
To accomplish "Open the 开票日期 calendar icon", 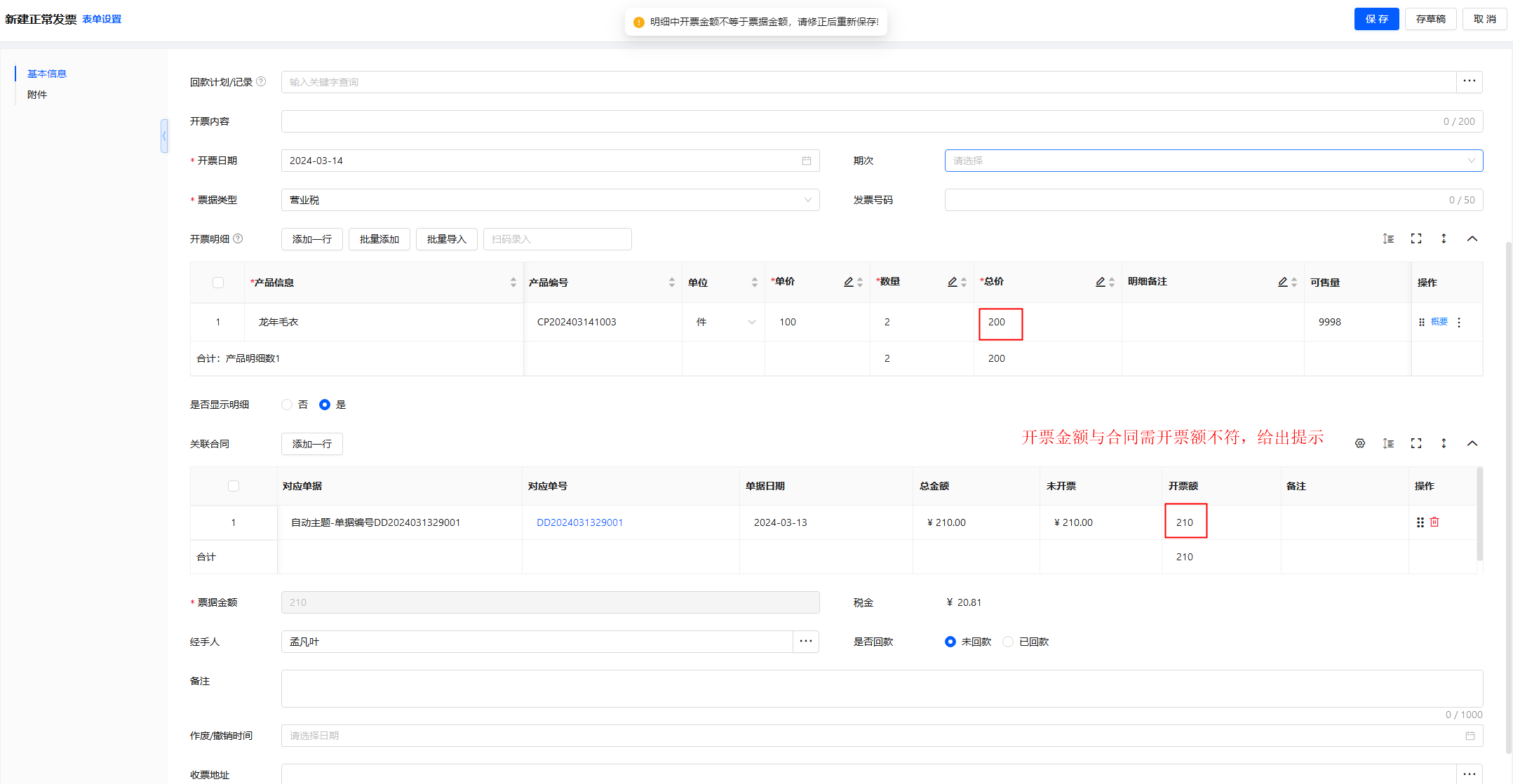I will tap(807, 161).
